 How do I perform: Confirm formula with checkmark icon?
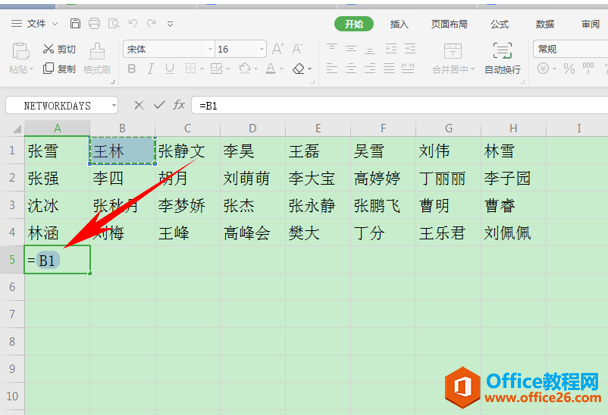(158, 104)
